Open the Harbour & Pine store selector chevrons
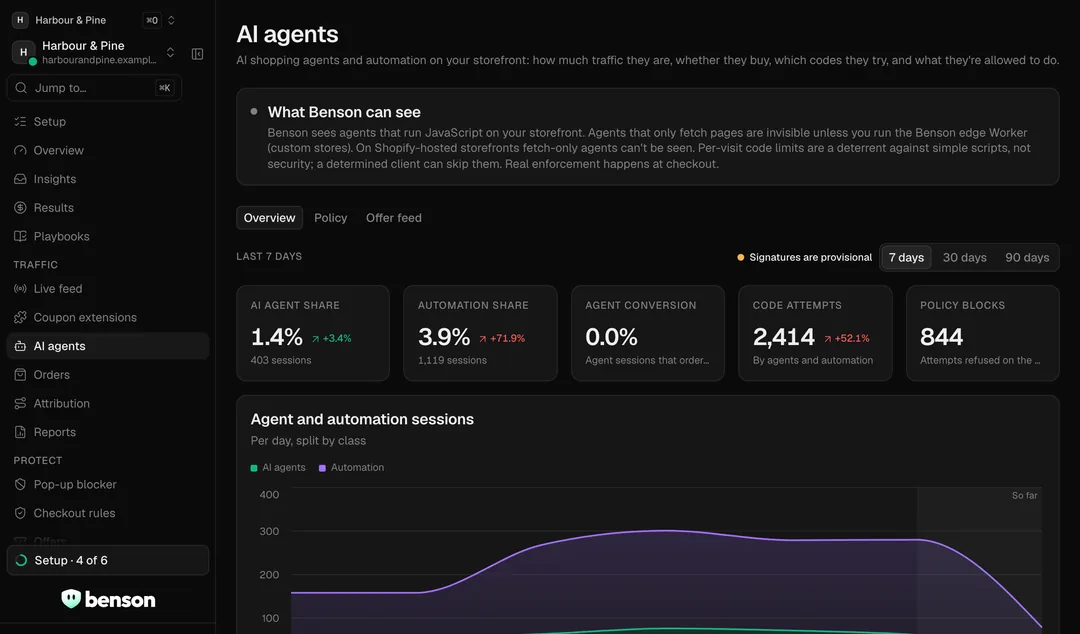 tap(170, 52)
